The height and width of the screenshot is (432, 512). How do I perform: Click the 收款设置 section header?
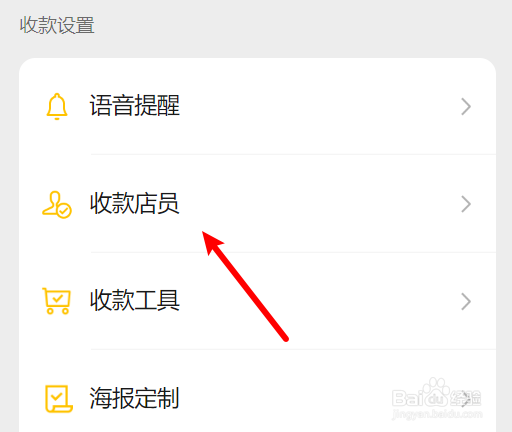coord(57,25)
